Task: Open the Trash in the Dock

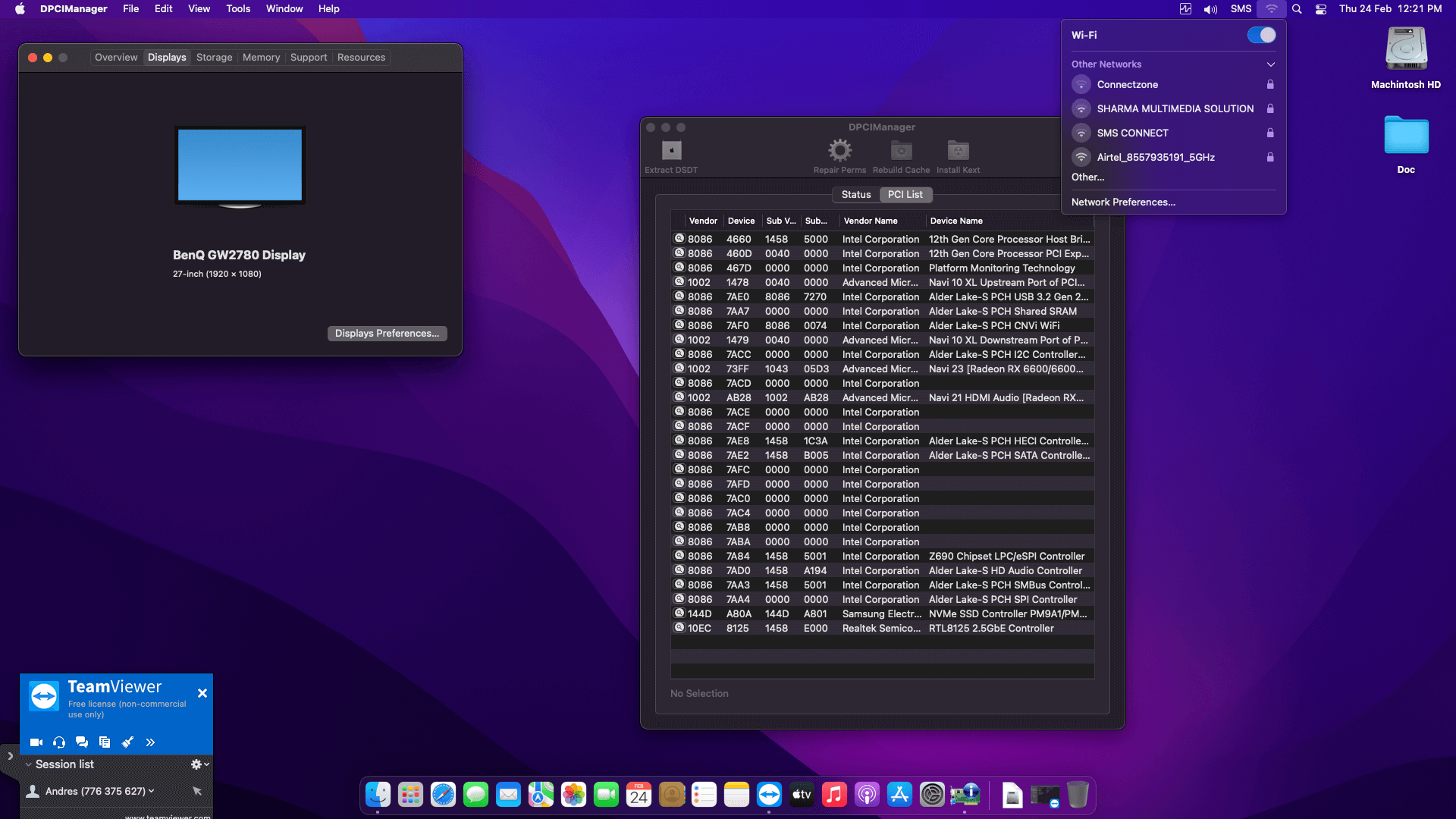Action: pos(1078,795)
